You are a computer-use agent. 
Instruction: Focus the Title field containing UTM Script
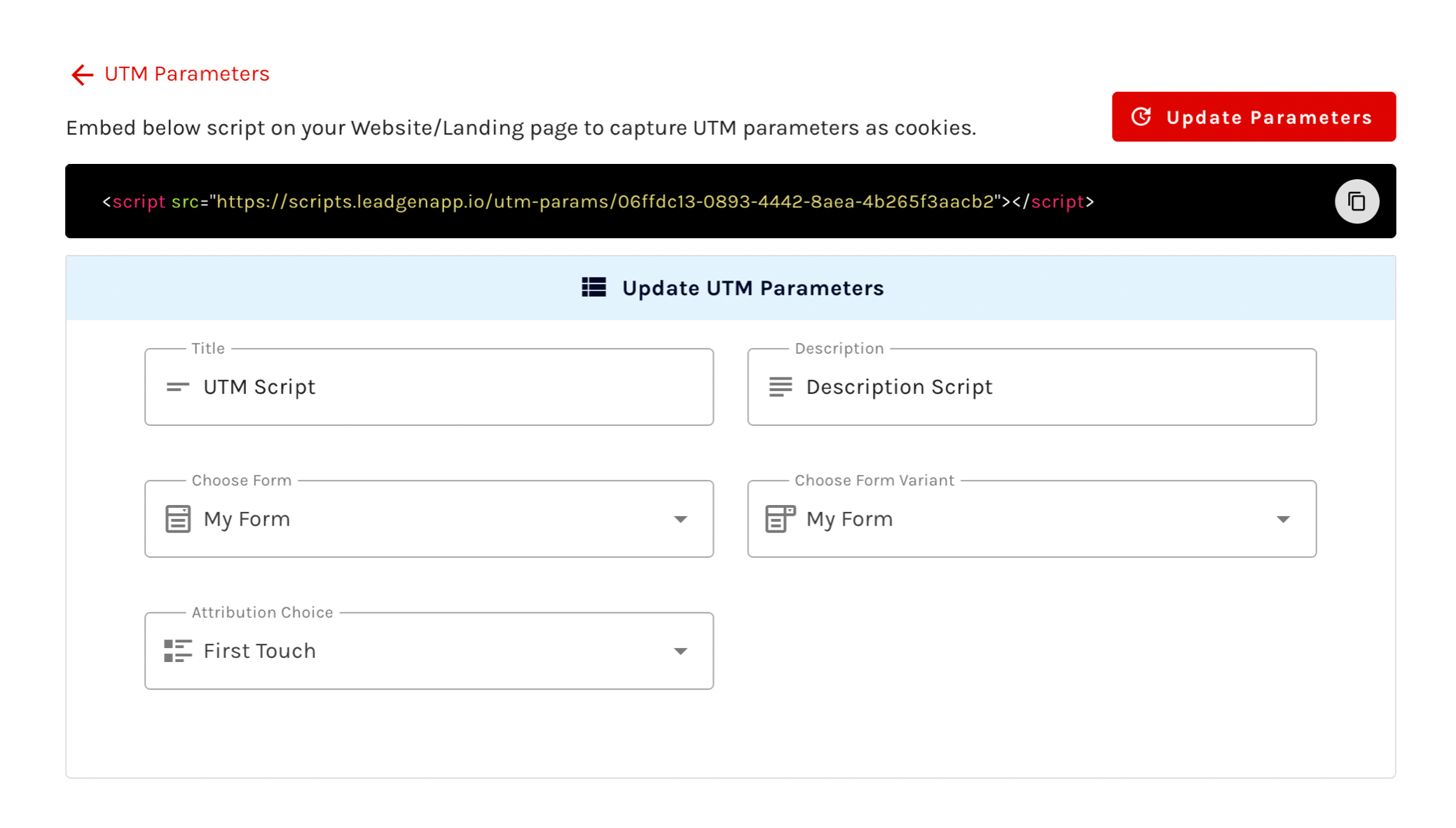click(429, 387)
